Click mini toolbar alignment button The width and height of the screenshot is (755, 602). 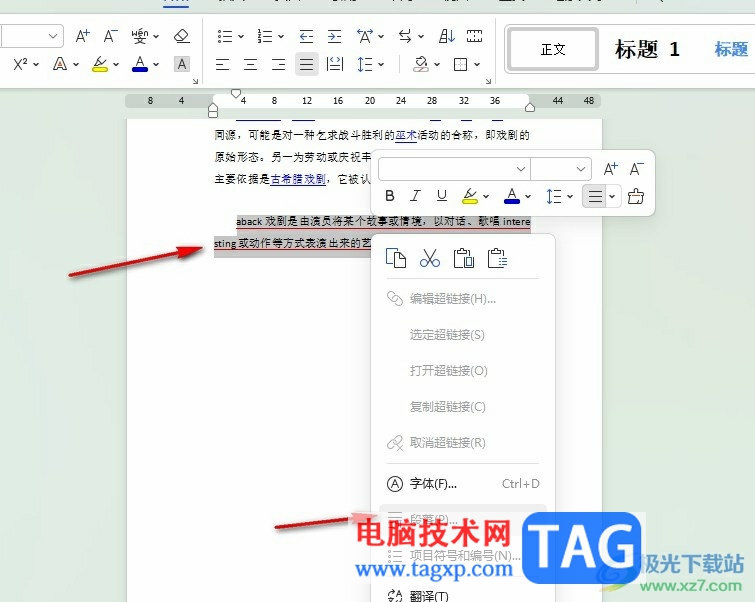click(595, 196)
